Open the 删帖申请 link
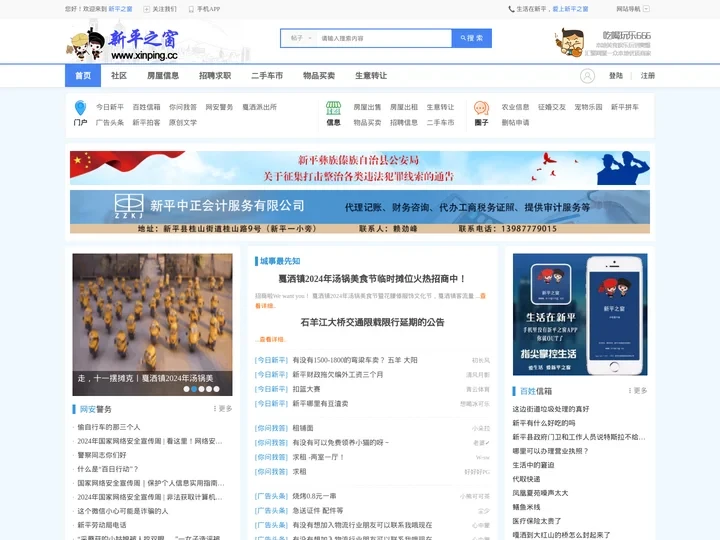Viewport: 720px width, 540px height. [x=515, y=123]
